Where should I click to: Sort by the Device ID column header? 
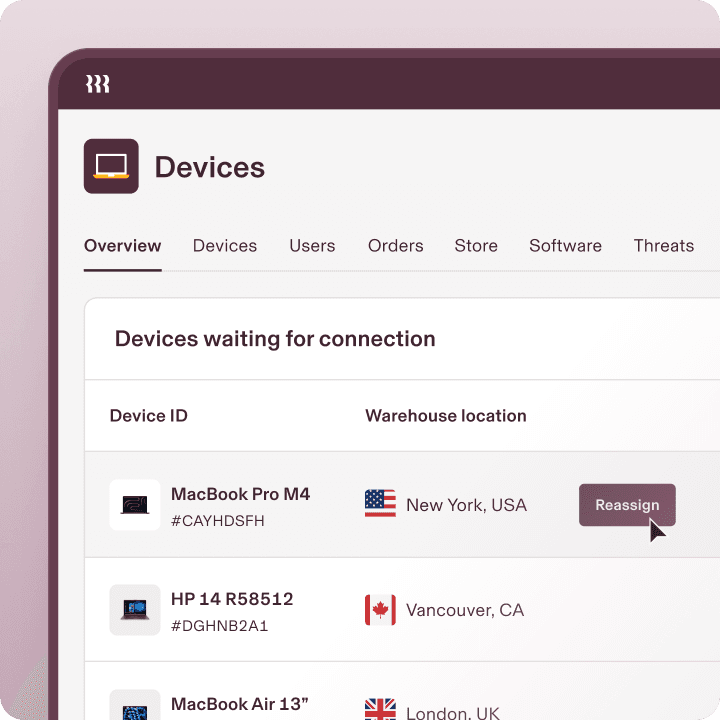[149, 416]
